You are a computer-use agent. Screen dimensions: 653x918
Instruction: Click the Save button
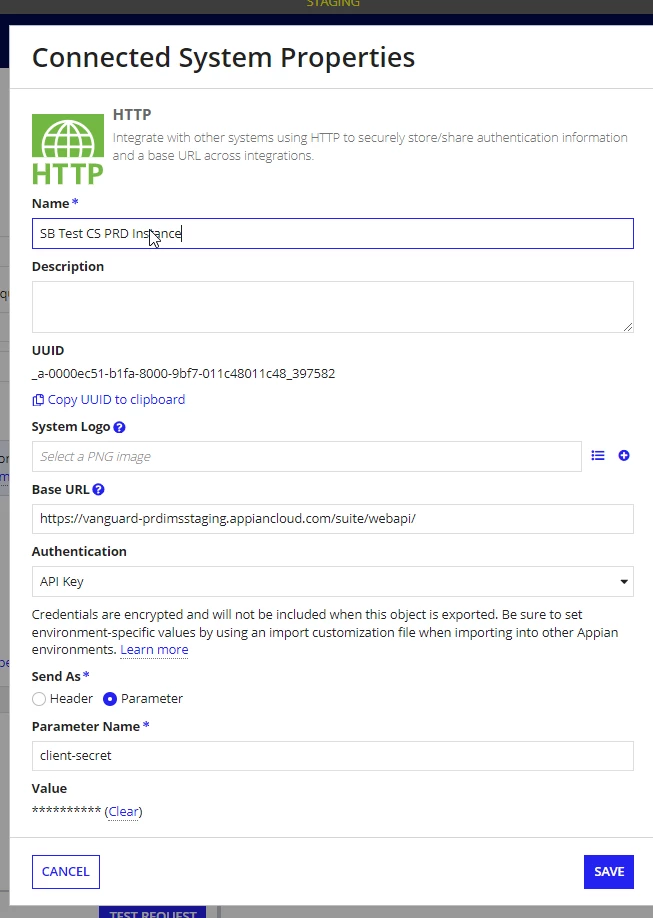(x=608, y=872)
